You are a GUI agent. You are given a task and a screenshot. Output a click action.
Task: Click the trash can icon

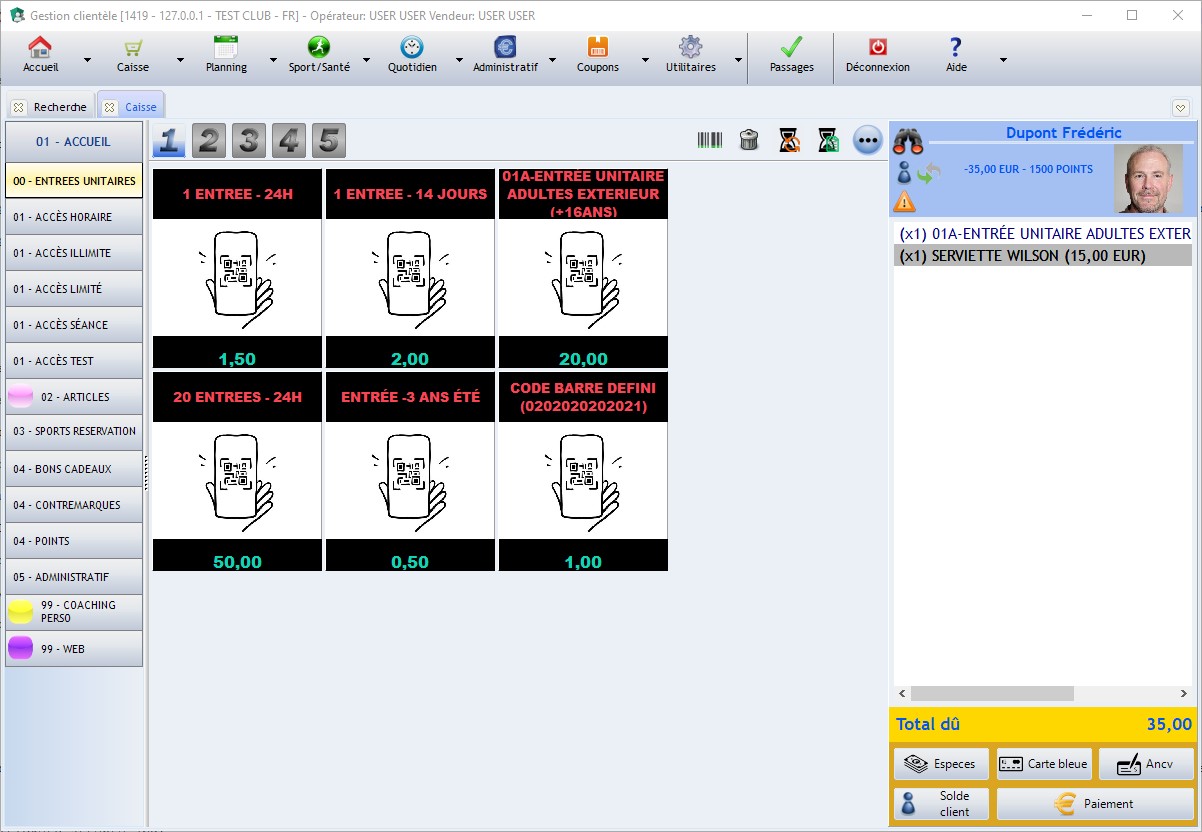click(749, 141)
